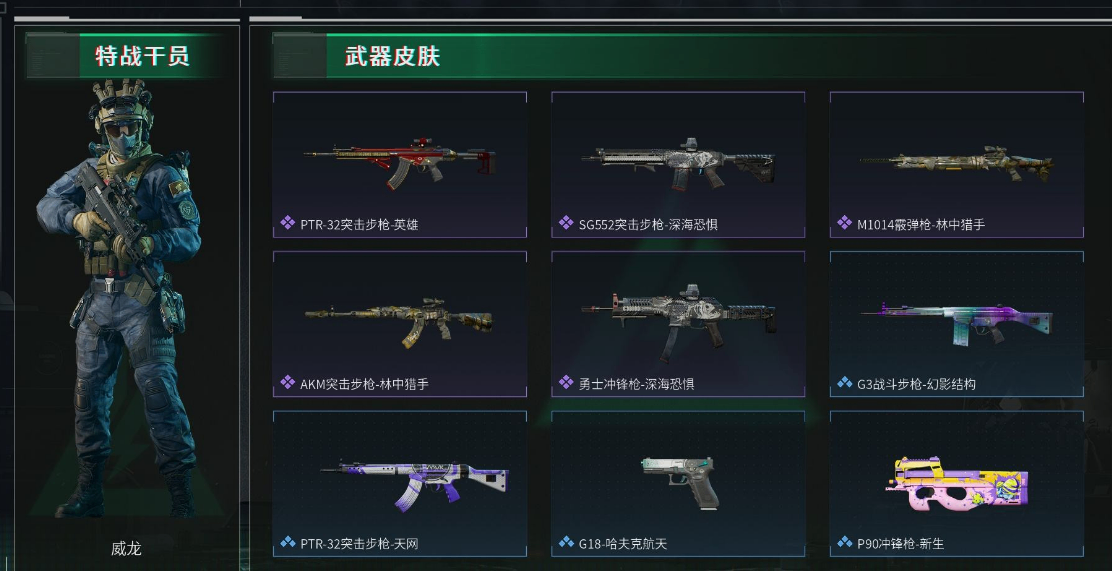Click purple rarity icon beside 勇士冲锋枪-深海恐惧
Viewport: 1112px width, 571px height.
(566, 383)
